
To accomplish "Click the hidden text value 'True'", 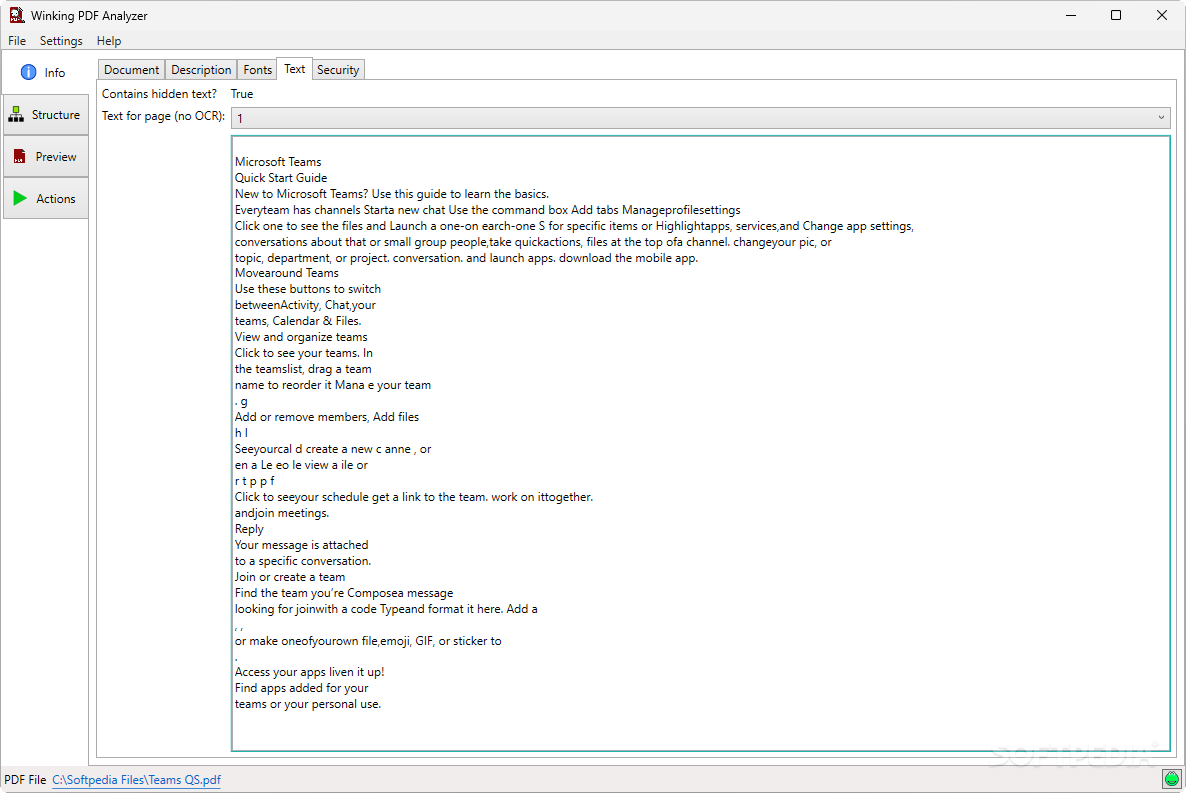I will [242, 94].
